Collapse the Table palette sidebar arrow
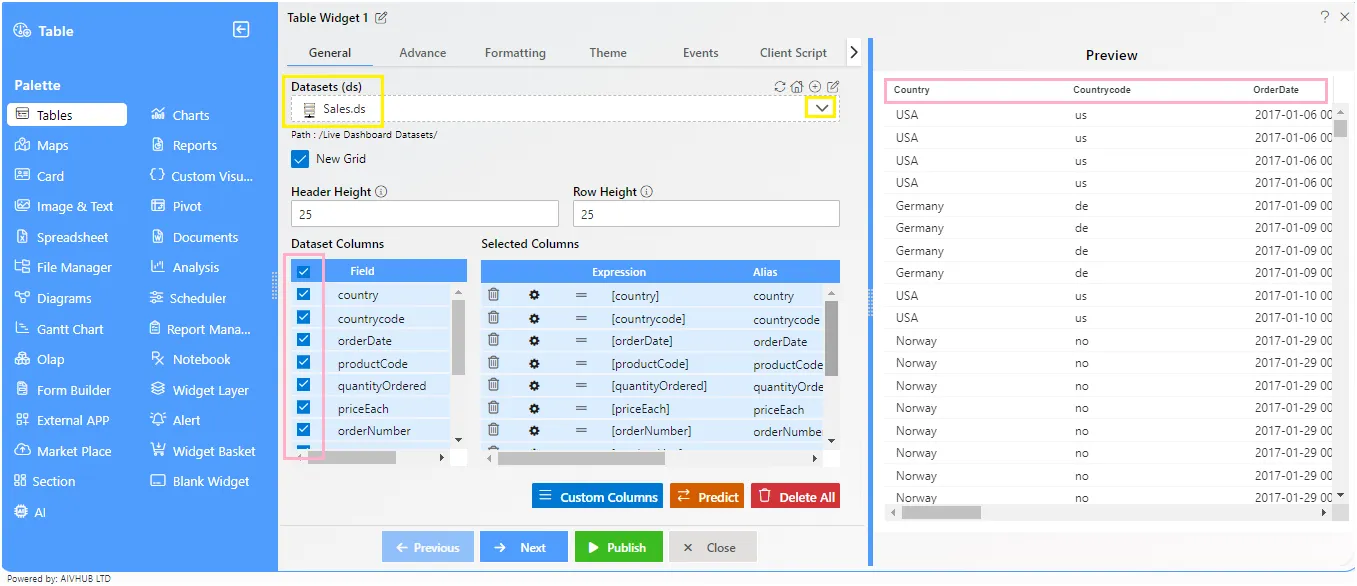Image resolution: width=1357 pixels, height=586 pixels. pos(241,30)
